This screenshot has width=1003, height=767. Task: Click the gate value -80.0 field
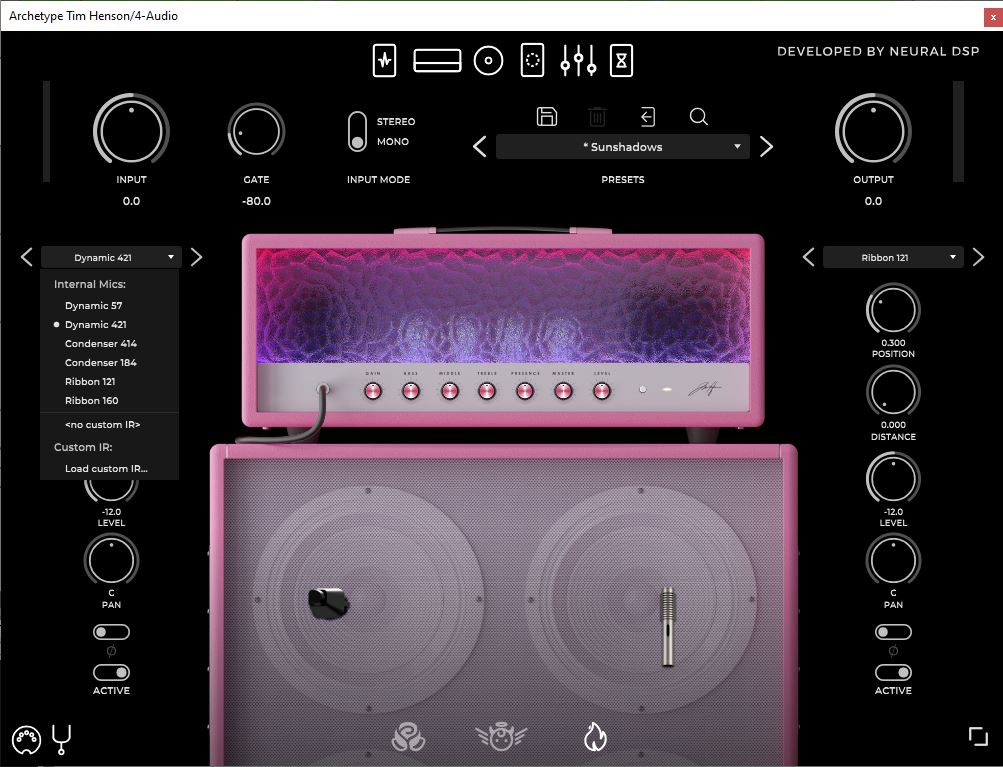[256, 201]
